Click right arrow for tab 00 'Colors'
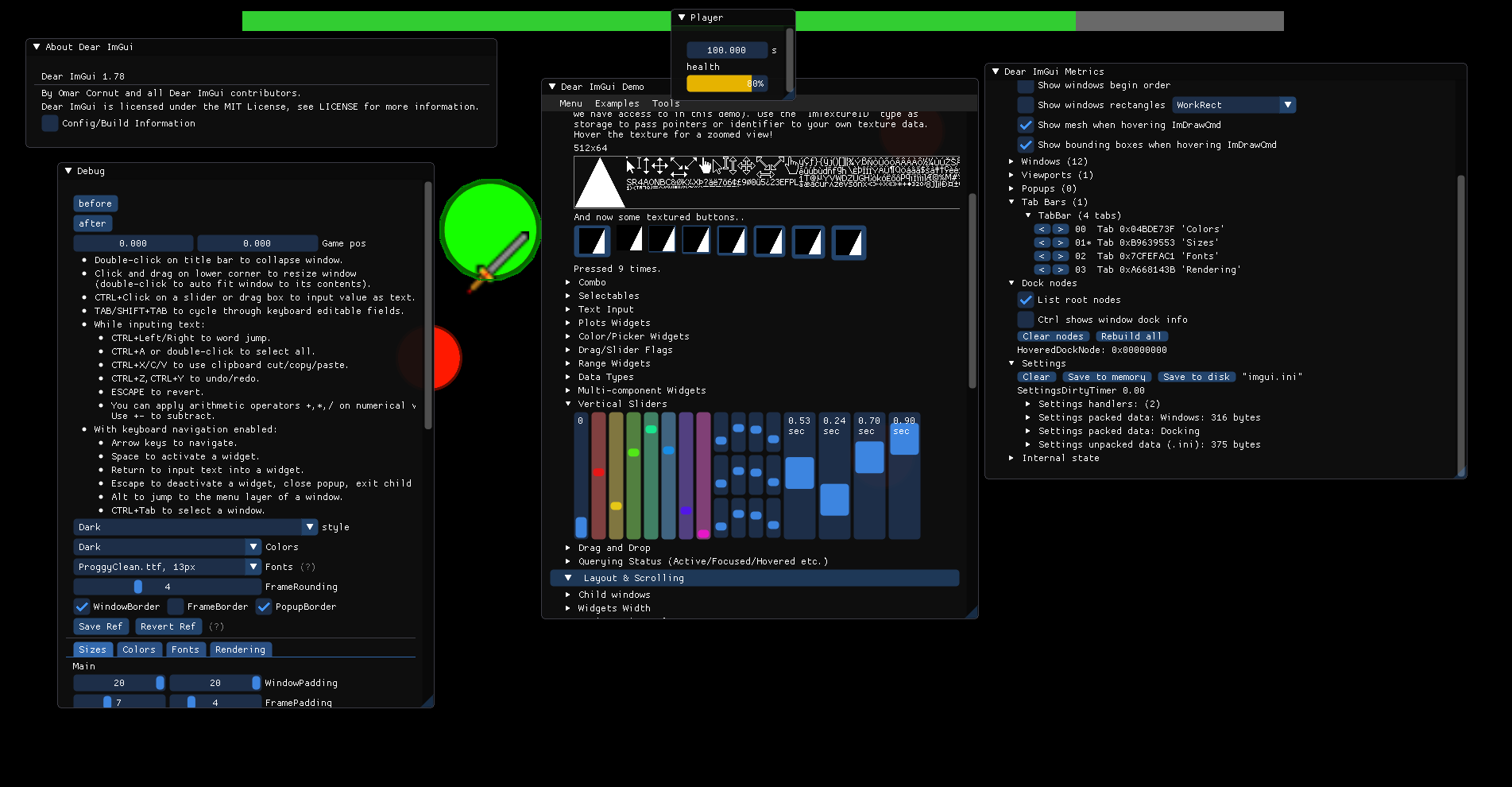The height and width of the screenshot is (787, 1512). coord(1061,229)
